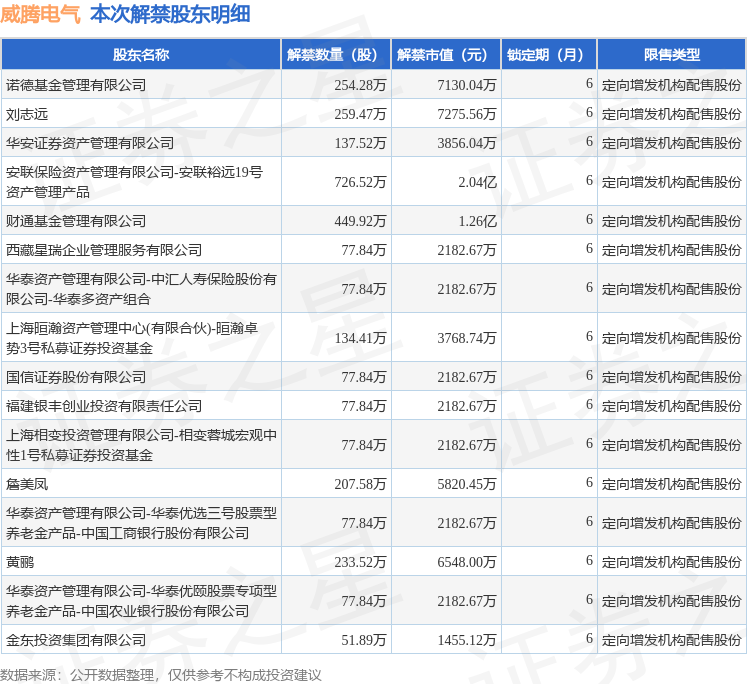Screen dimensions: 747x684
Task: Click the 股东名称 column header
Action: click(x=141, y=55)
